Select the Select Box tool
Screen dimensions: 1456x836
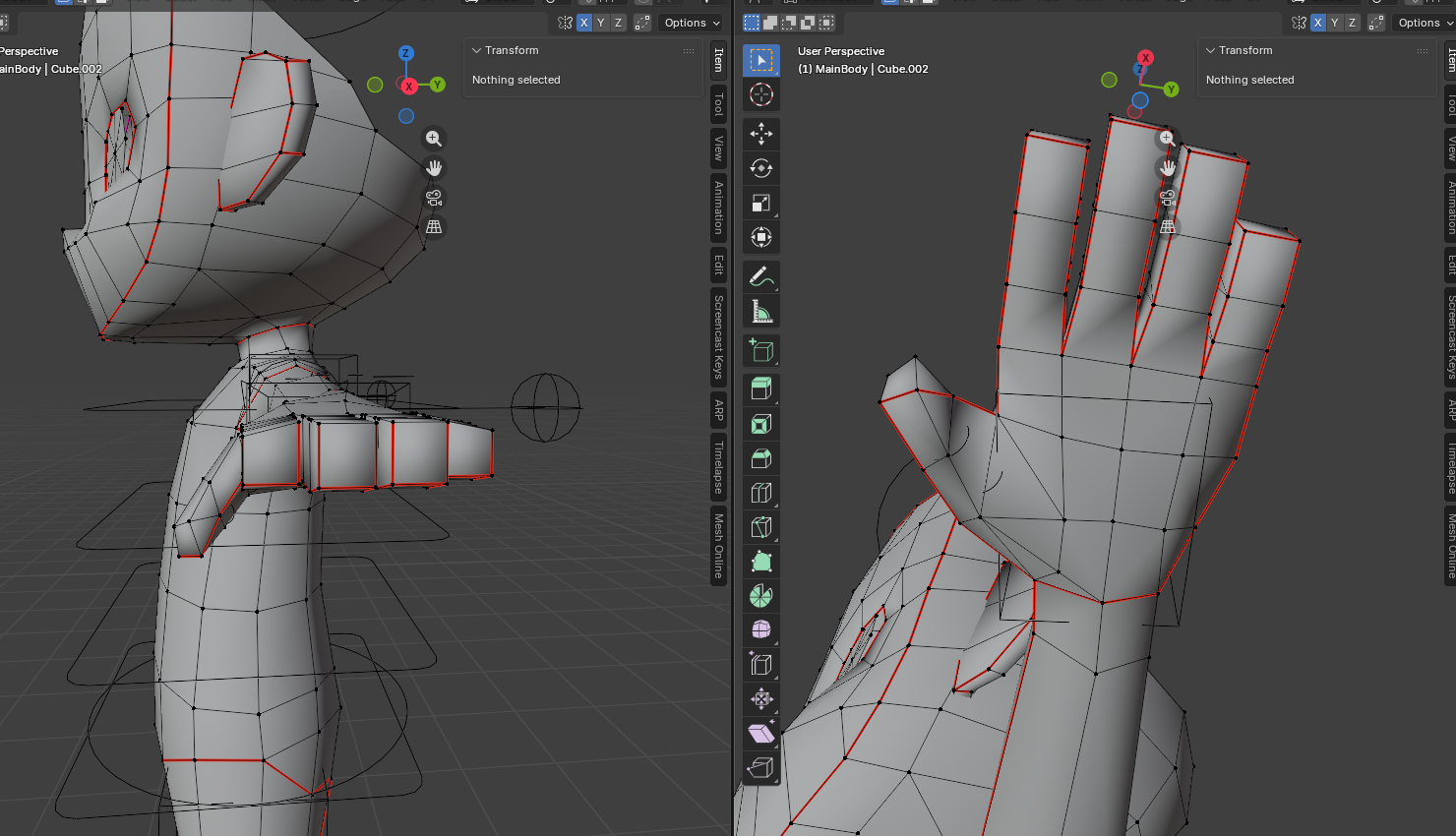pos(760,60)
